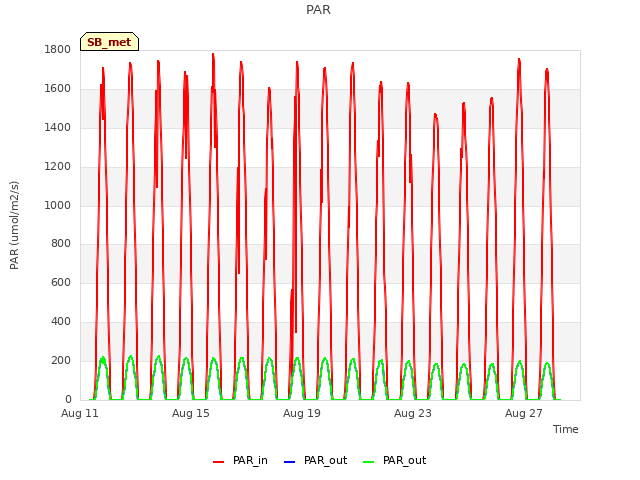Click the blue PAR_out legend swatch
The image size is (640, 480).
(289, 462)
